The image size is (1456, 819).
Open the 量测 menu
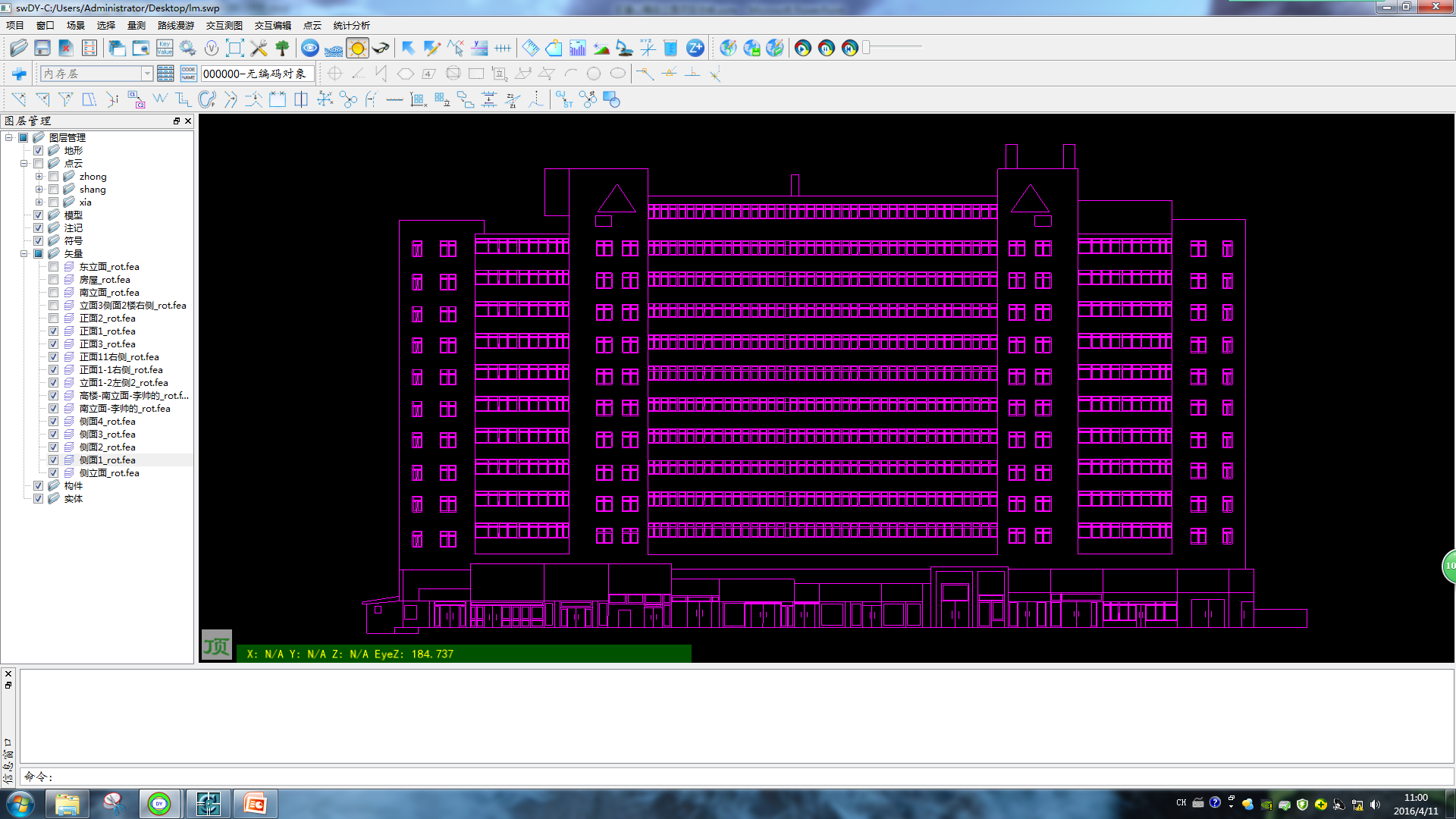136,25
